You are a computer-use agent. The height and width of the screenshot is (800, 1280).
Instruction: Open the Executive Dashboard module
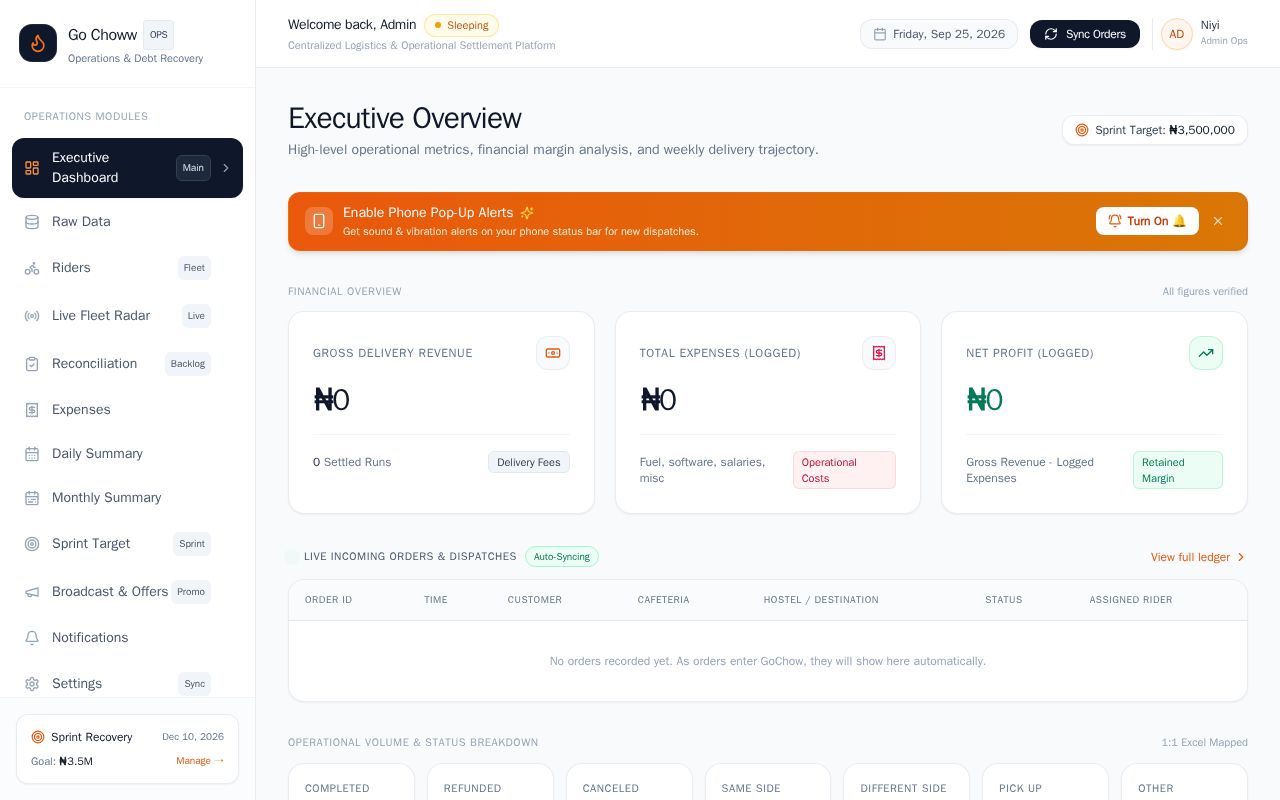coord(127,168)
